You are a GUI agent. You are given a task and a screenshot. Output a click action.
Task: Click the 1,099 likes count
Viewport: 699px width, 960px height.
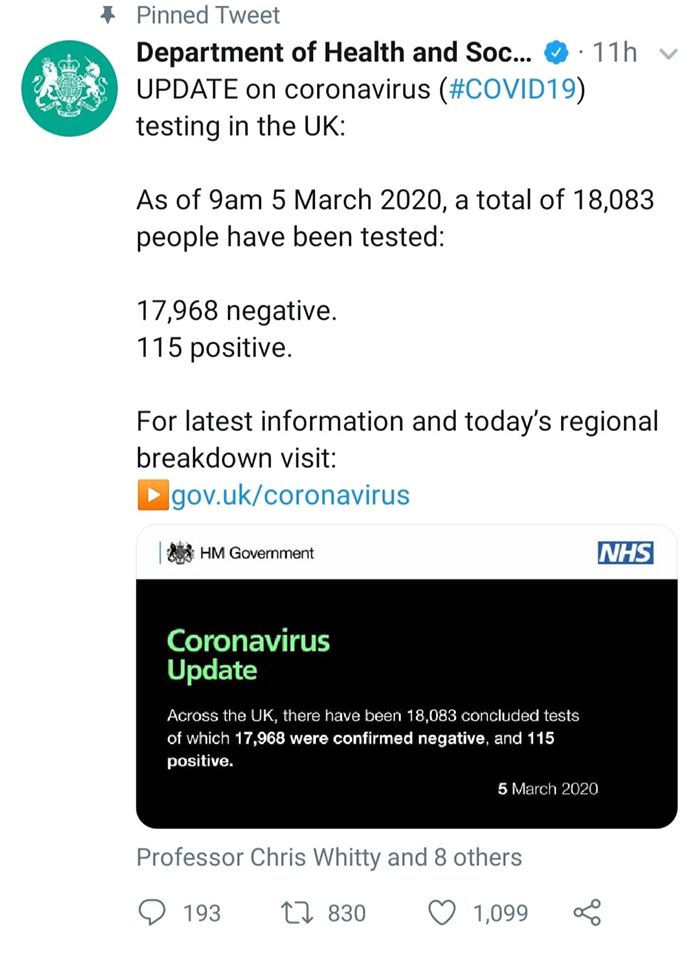[500, 913]
